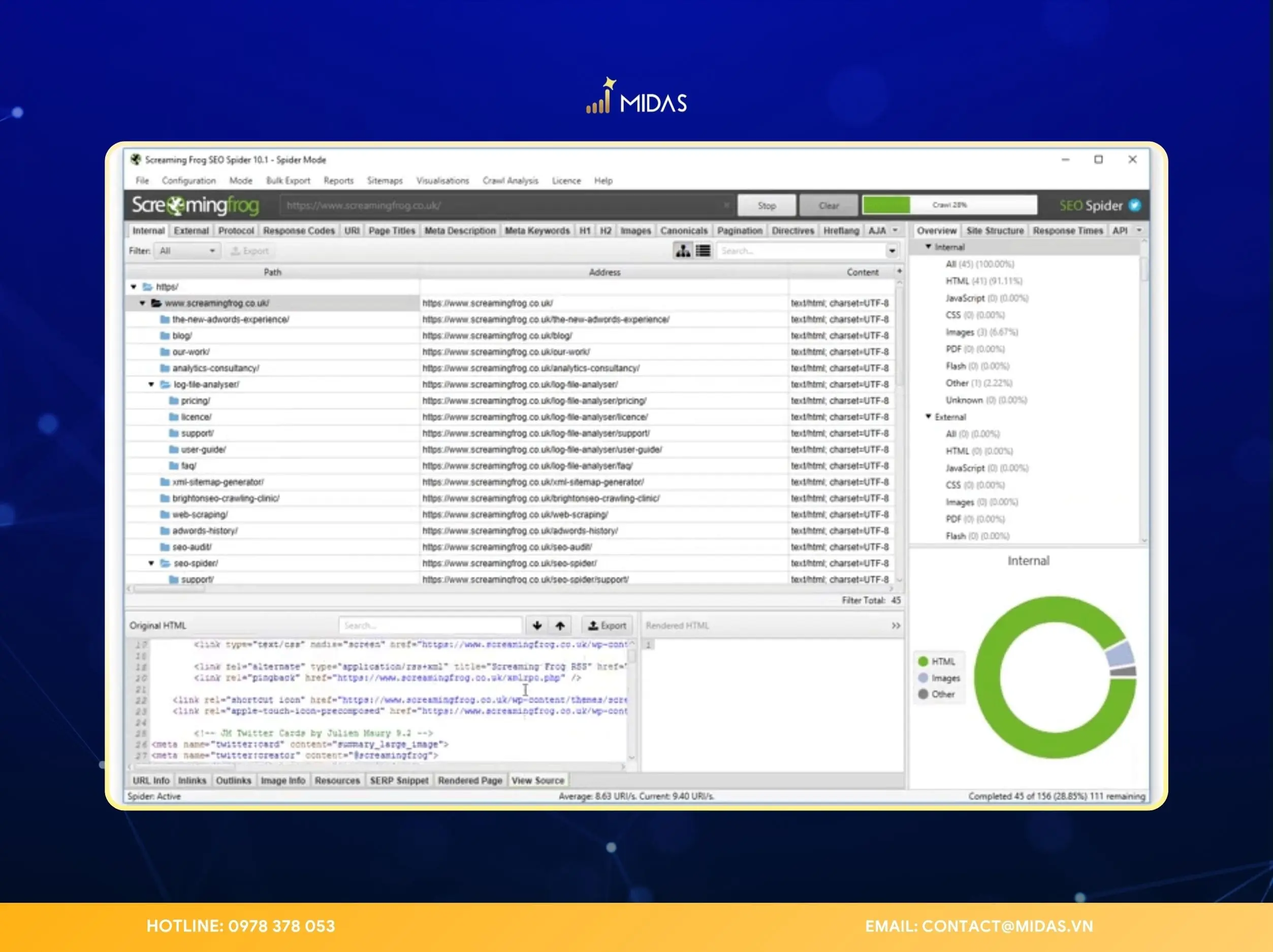Open the Site Structure tab
1273x952 pixels.
coord(995,231)
